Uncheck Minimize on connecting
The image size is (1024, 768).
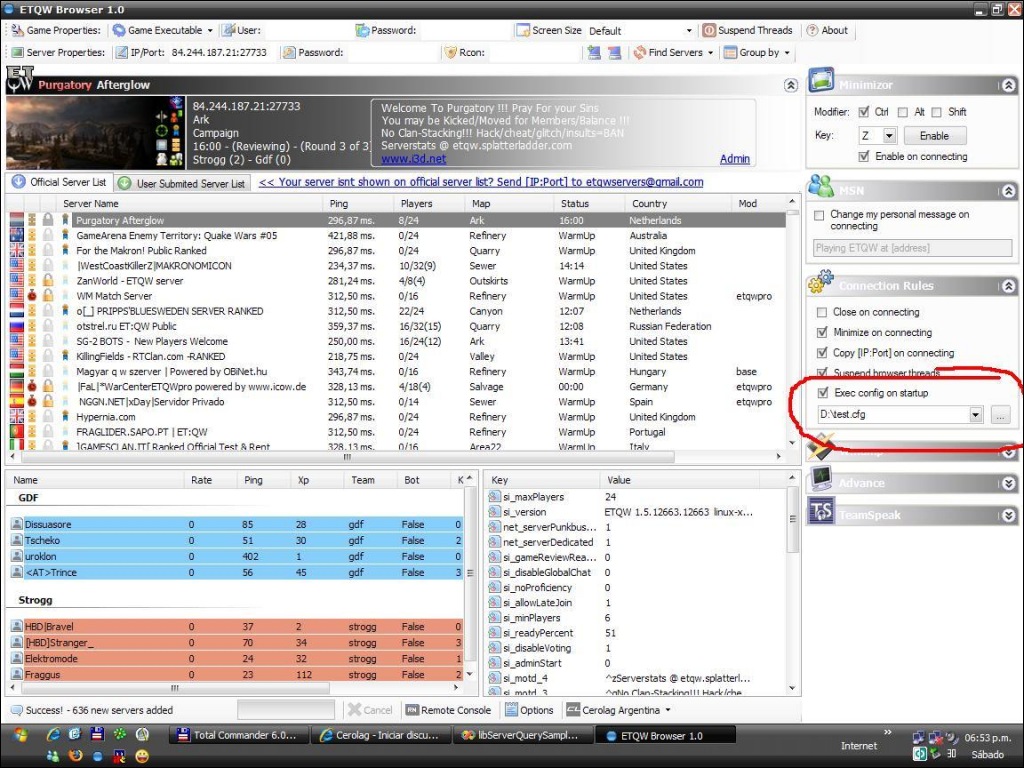[822, 332]
